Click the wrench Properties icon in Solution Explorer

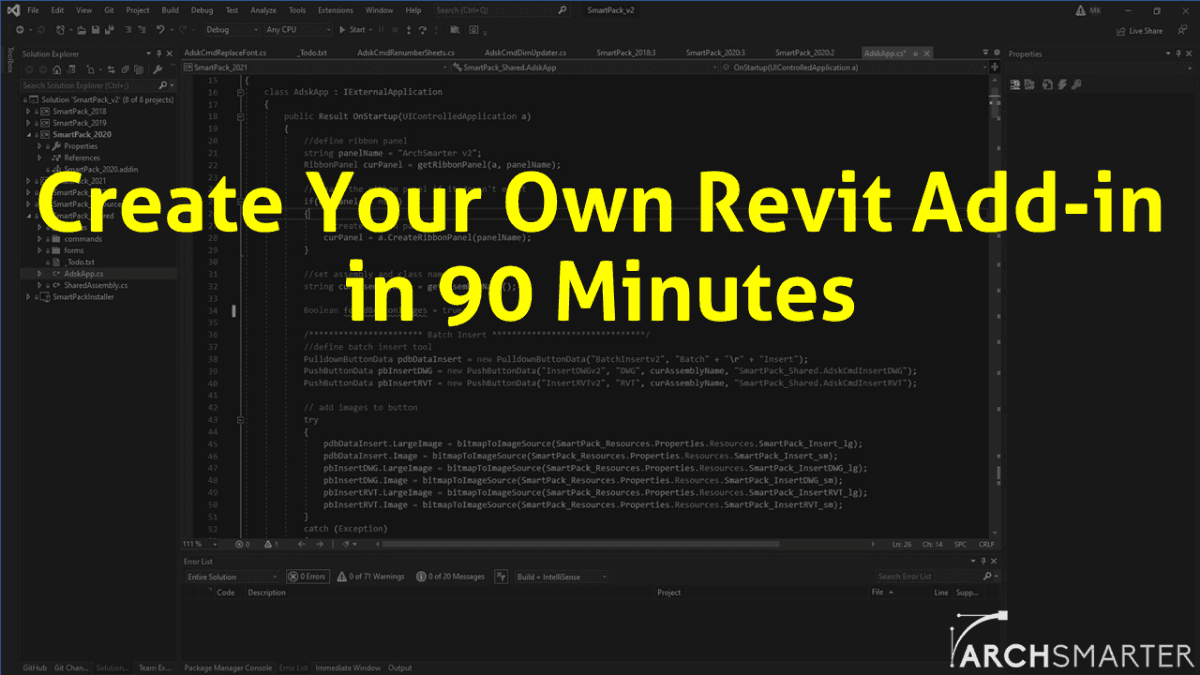click(x=157, y=70)
